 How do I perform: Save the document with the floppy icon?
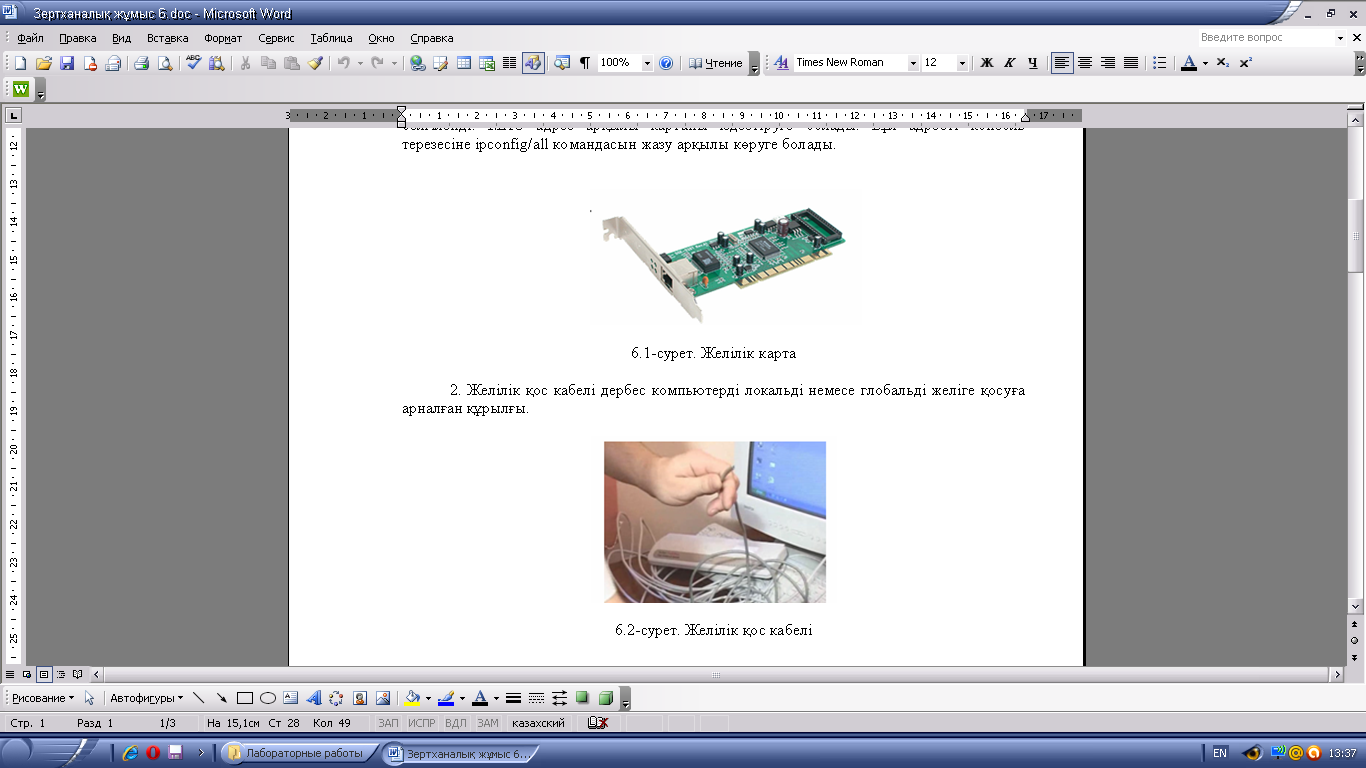click(67, 63)
